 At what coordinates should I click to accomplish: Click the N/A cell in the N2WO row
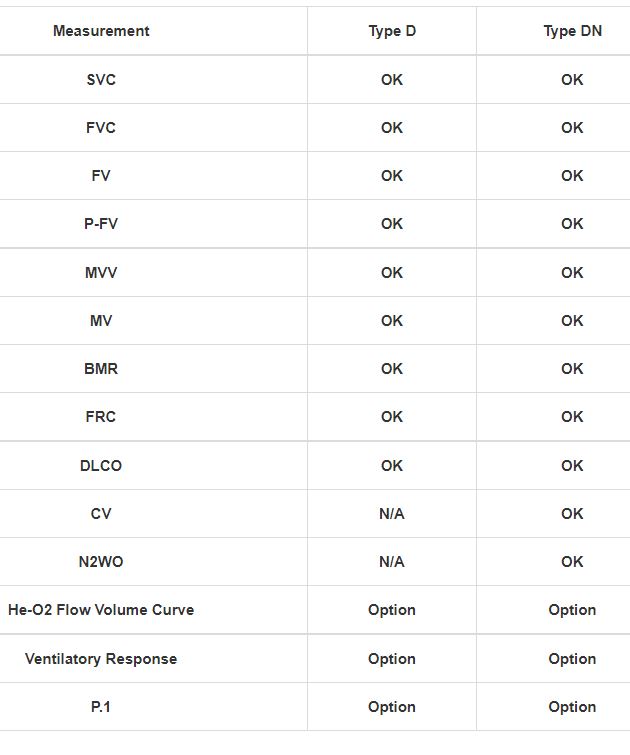392,561
